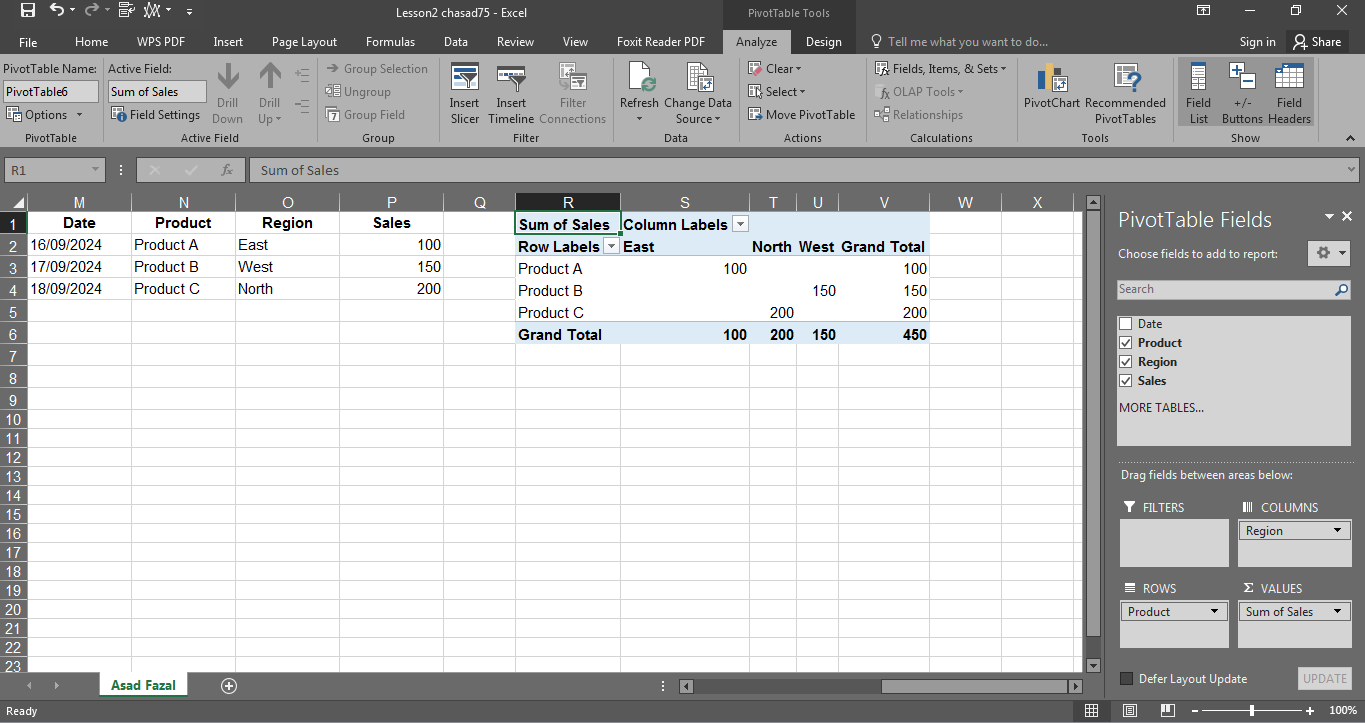Uncheck the Region field checkbox

point(1126,362)
